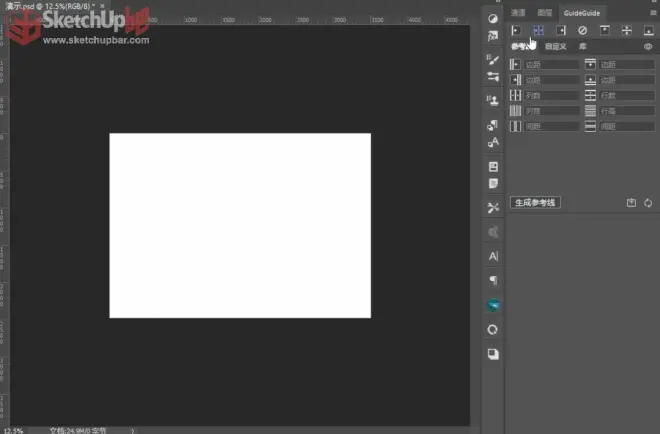
Task: Open the Paragraph panel icon
Action: click(493, 280)
